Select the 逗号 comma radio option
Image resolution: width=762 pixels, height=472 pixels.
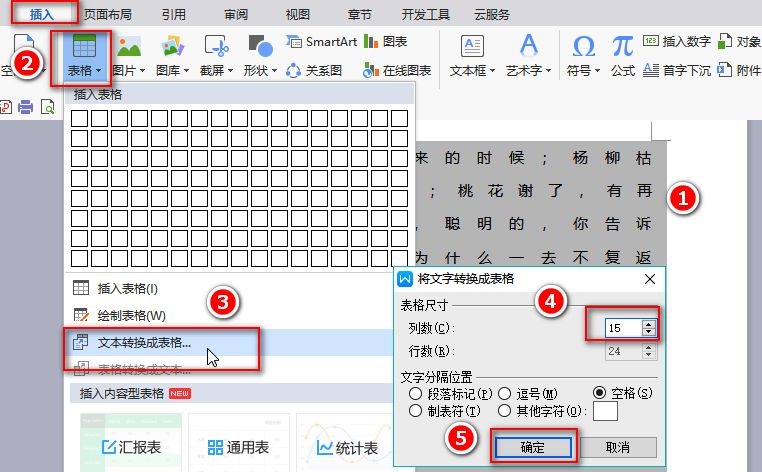pos(504,393)
